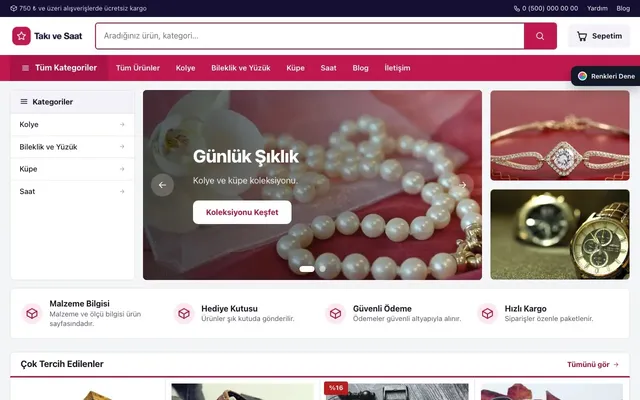The image size is (640, 400).
Task: Click the box icon beside Güvenli Ödeme
Action: point(336,313)
